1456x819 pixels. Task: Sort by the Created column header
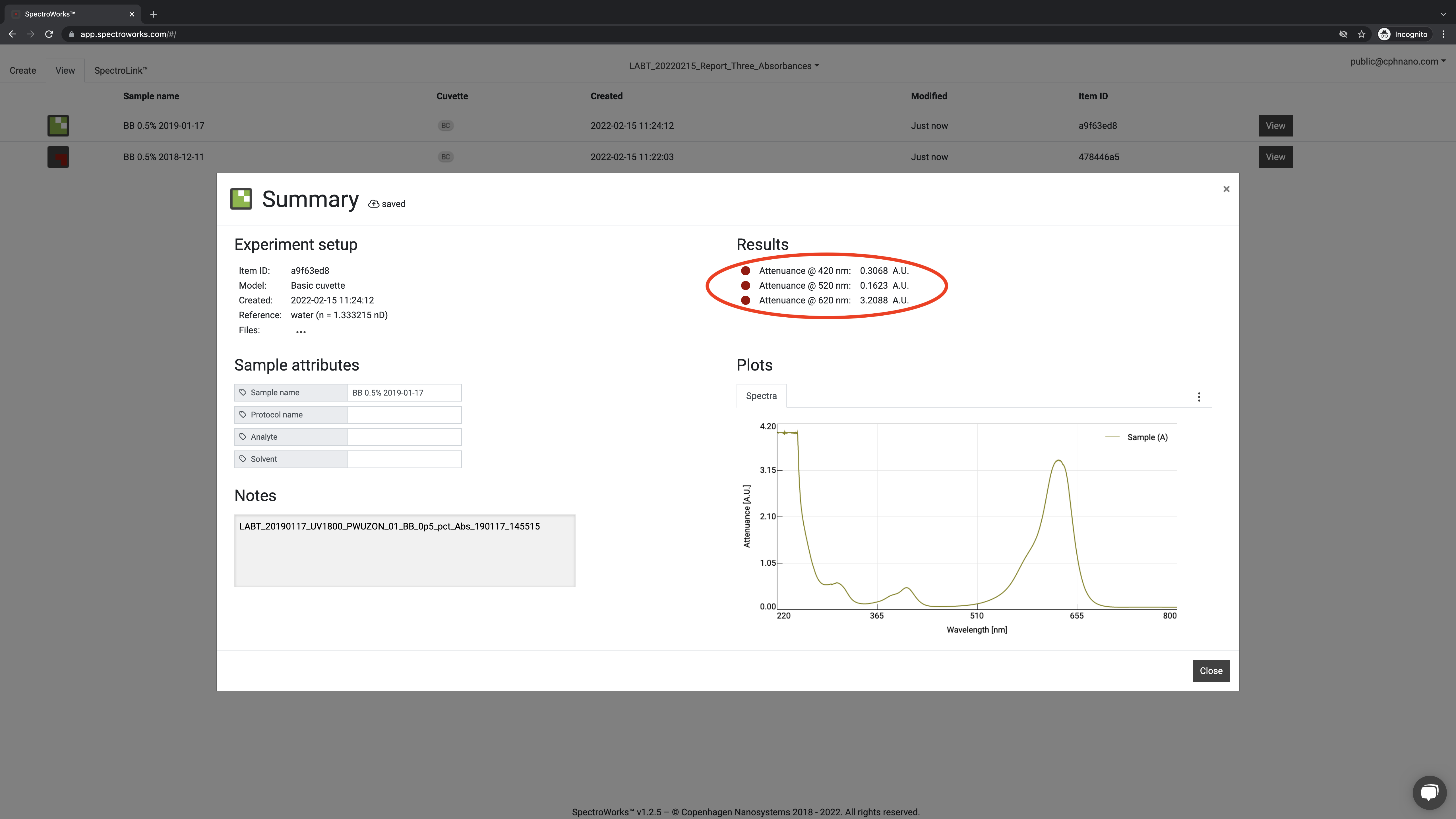click(x=607, y=96)
